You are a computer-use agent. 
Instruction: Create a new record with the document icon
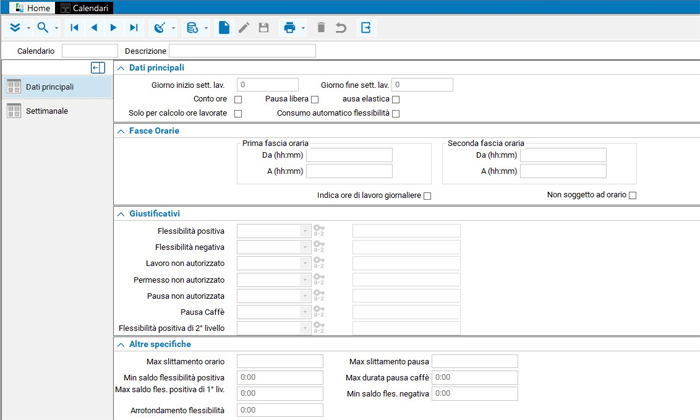[224, 28]
